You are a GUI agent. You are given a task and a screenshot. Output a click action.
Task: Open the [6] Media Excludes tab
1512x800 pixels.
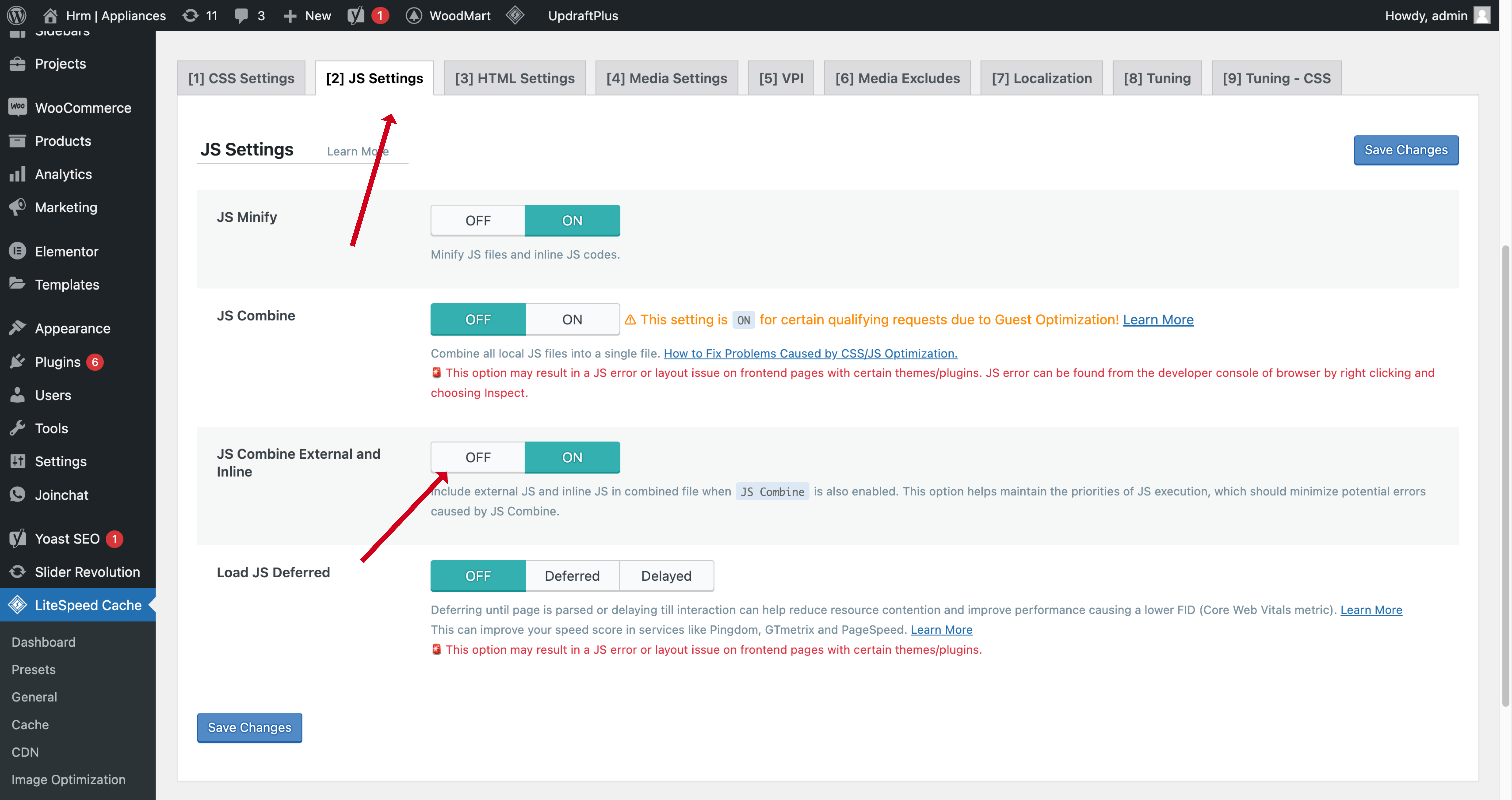click(x=897, y=78)
